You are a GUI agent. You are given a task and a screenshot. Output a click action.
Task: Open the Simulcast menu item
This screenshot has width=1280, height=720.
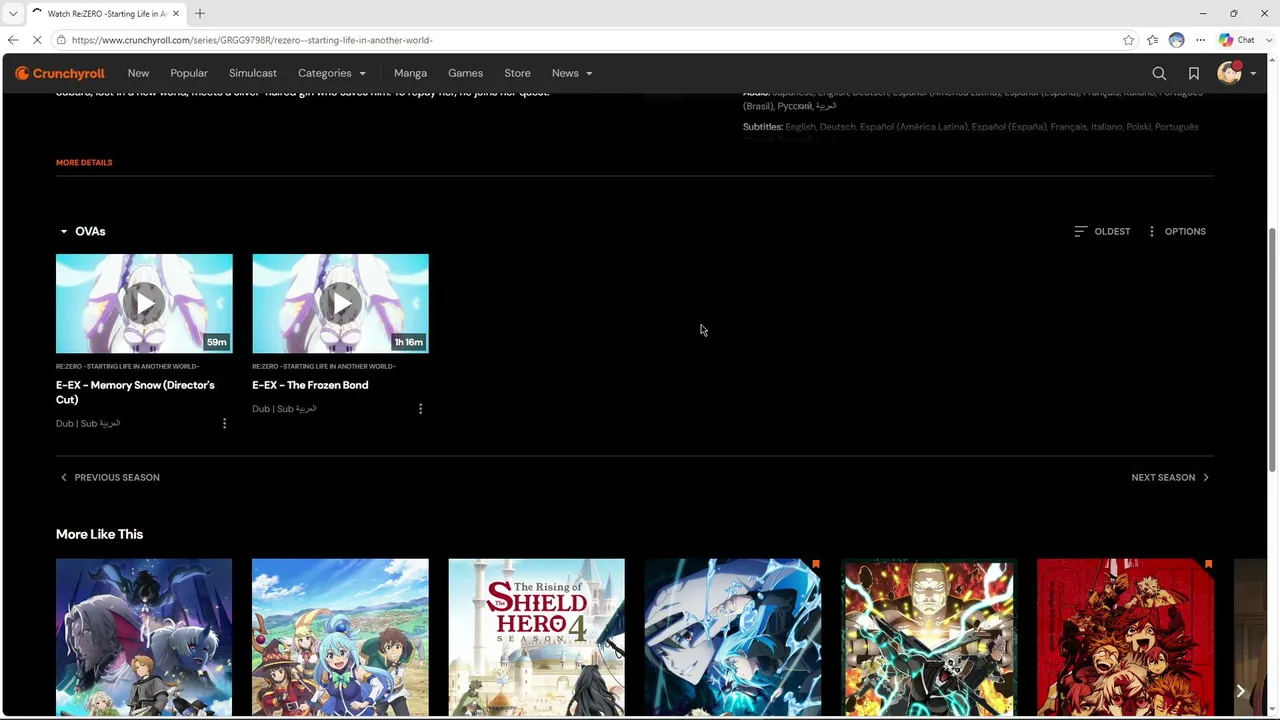point(253,73)
